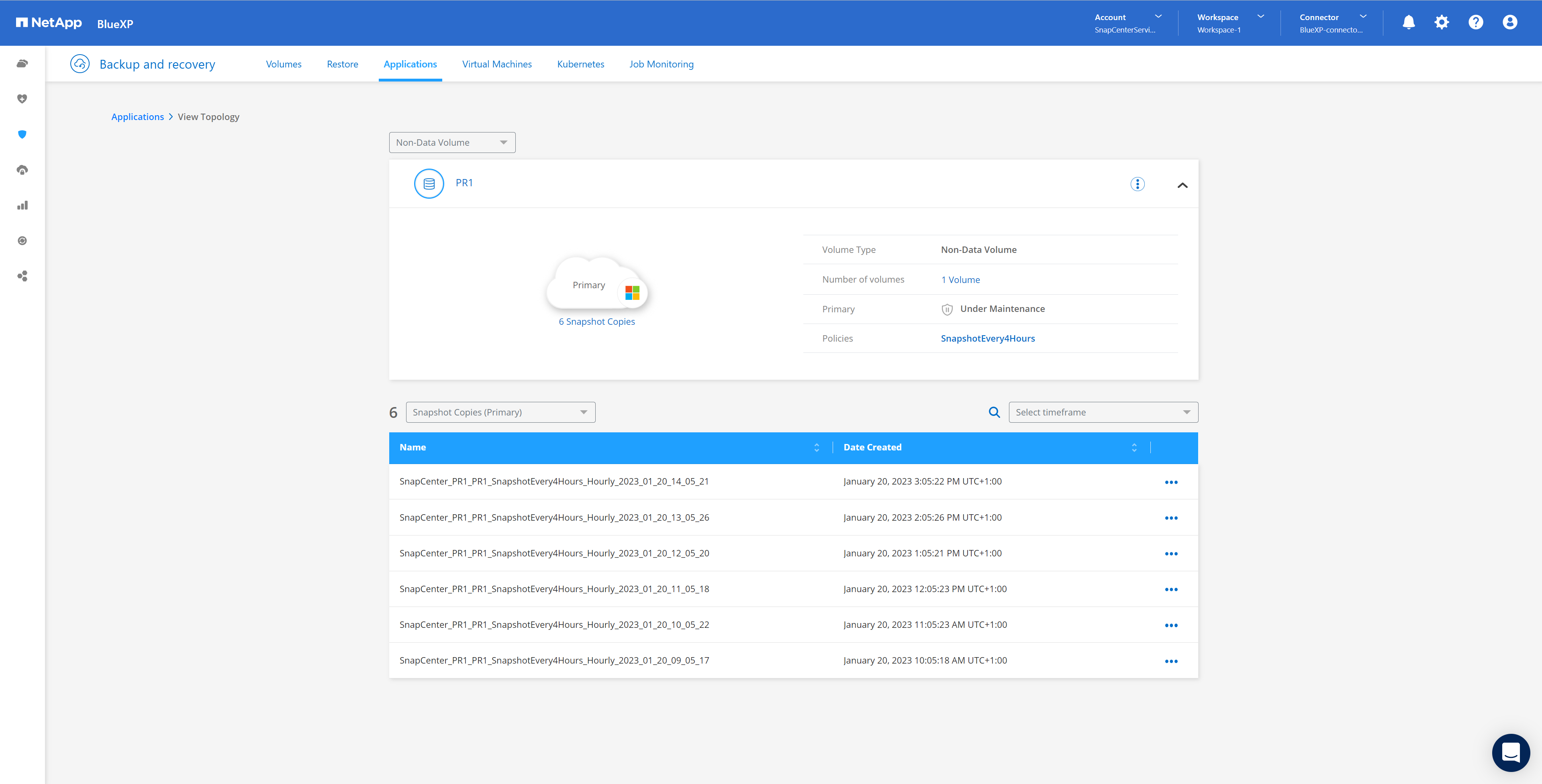Open the notifications bell icon
1542x784 pixels.
[1409, 23]
